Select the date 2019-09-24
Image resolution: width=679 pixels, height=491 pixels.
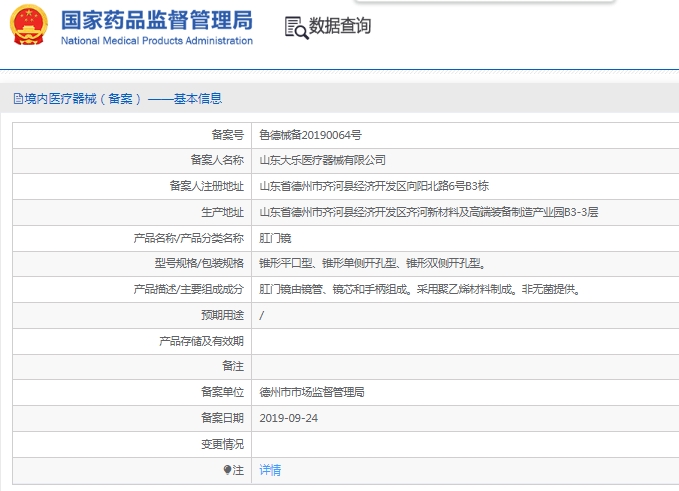click(x=288, y=418)
